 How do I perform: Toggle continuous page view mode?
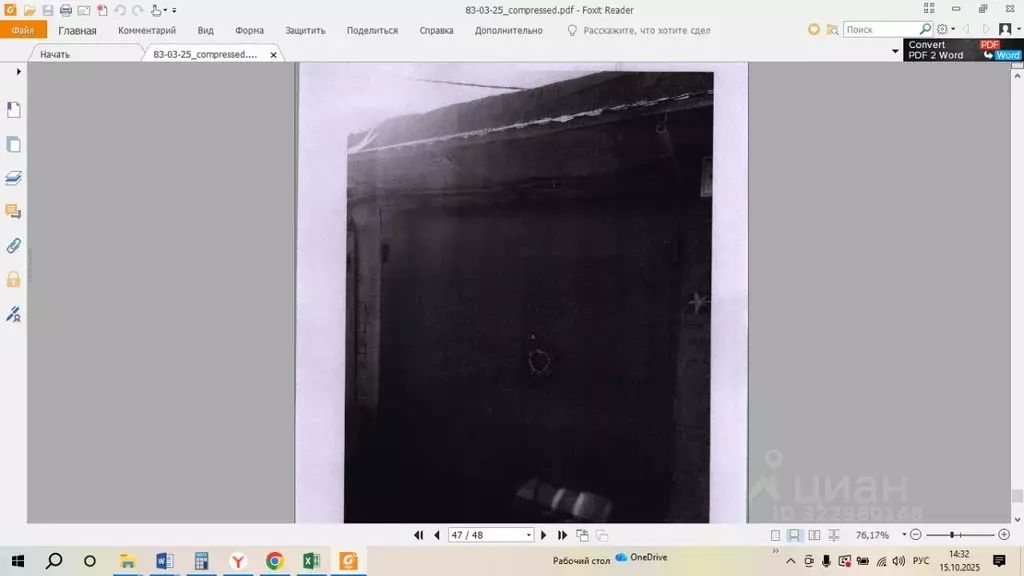click(794, 535)
